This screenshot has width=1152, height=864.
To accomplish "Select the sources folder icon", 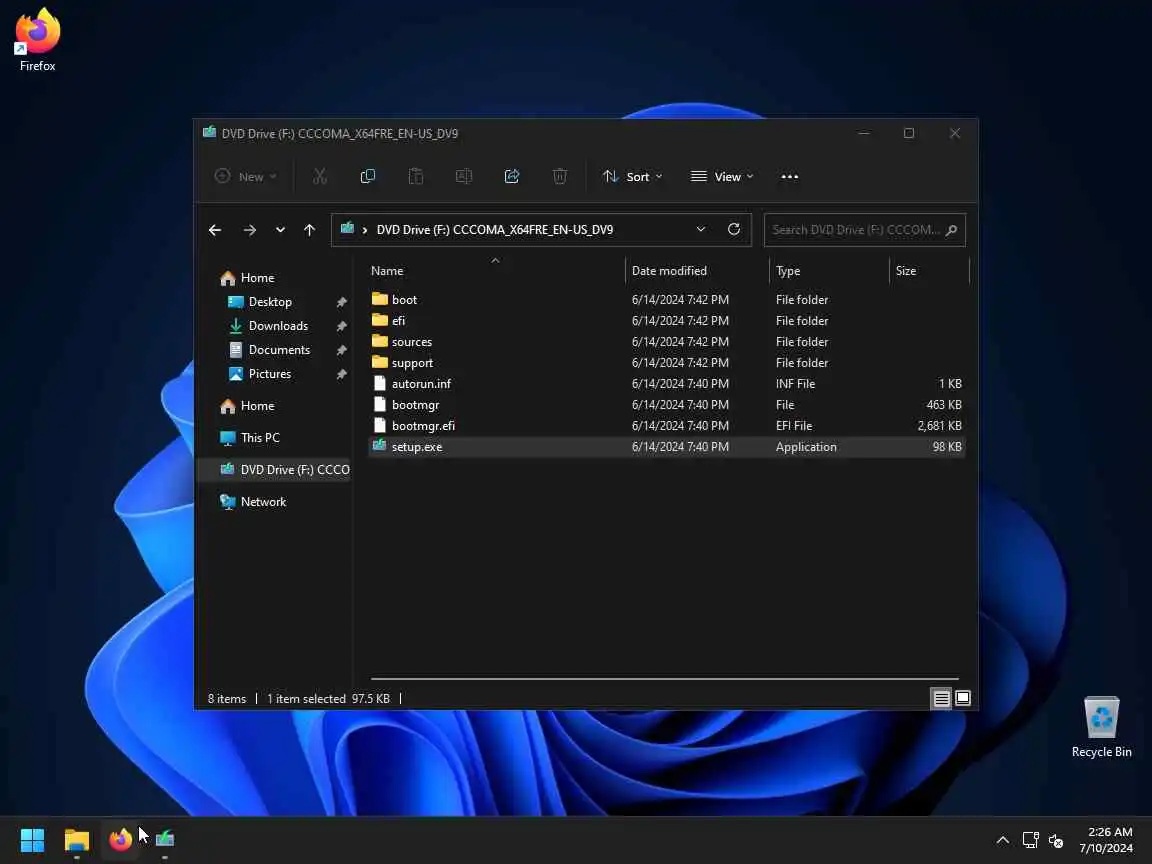I will [x=379, y=341].
